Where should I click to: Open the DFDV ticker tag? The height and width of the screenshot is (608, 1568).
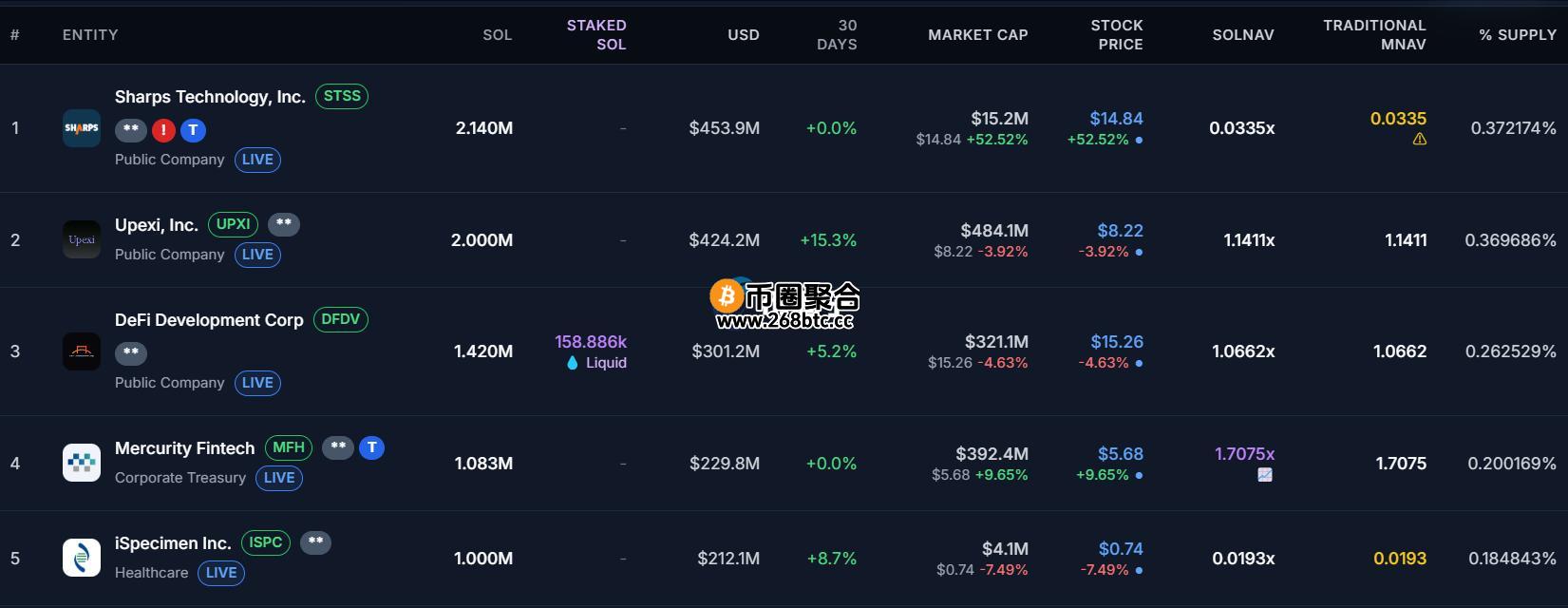coord(341,319)
